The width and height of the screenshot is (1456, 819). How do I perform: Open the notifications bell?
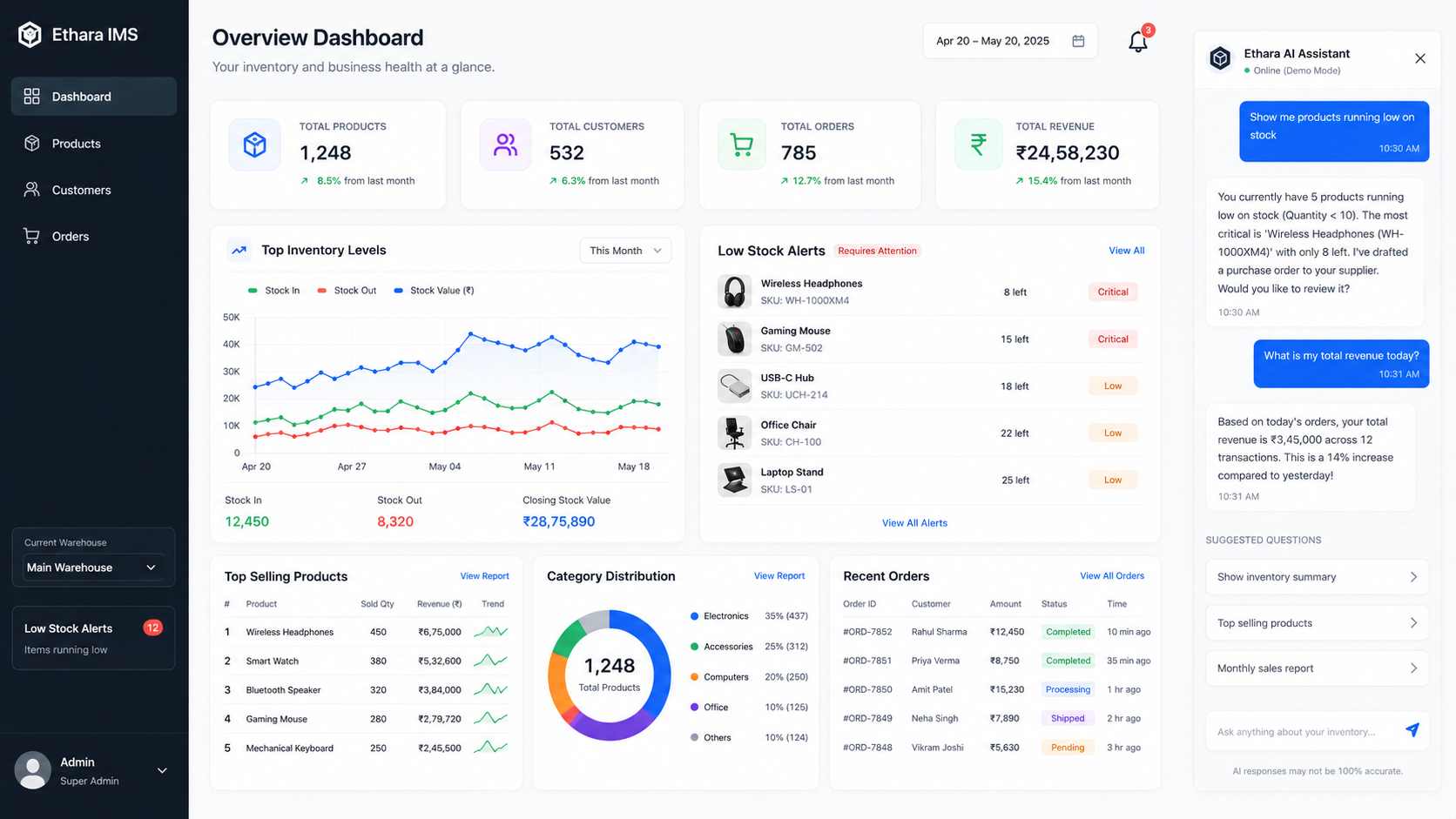point(1137,42)
